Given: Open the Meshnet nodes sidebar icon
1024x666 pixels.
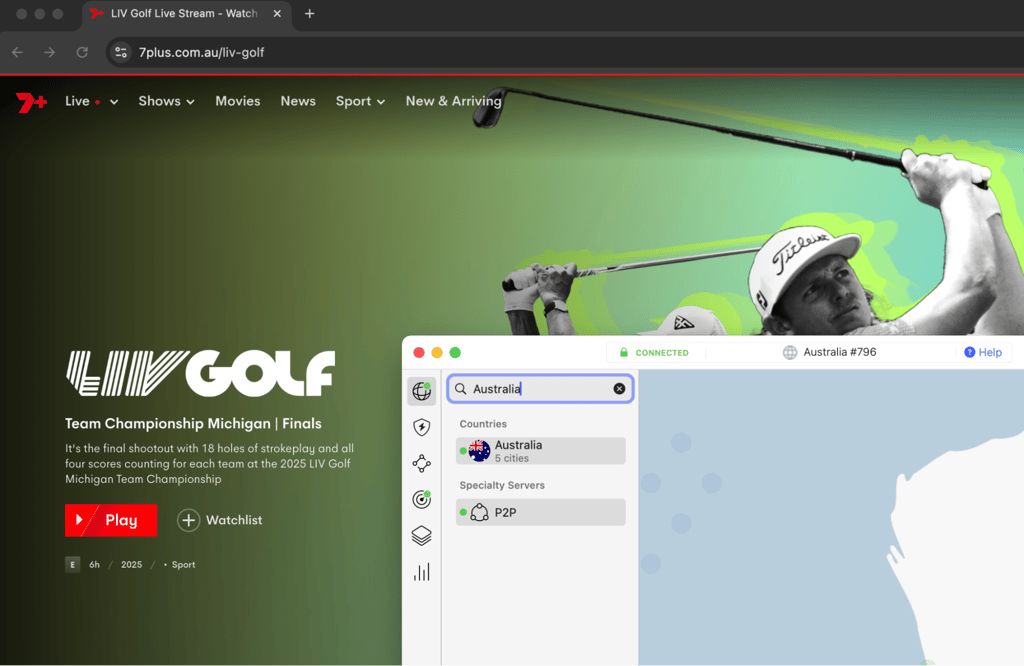Looking at the screenshot, I should [x=422, y=464].
